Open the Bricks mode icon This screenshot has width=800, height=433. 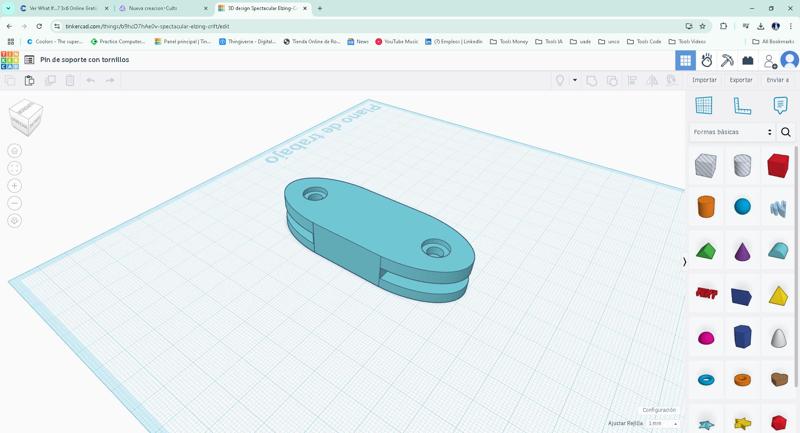tap(747, 60)
